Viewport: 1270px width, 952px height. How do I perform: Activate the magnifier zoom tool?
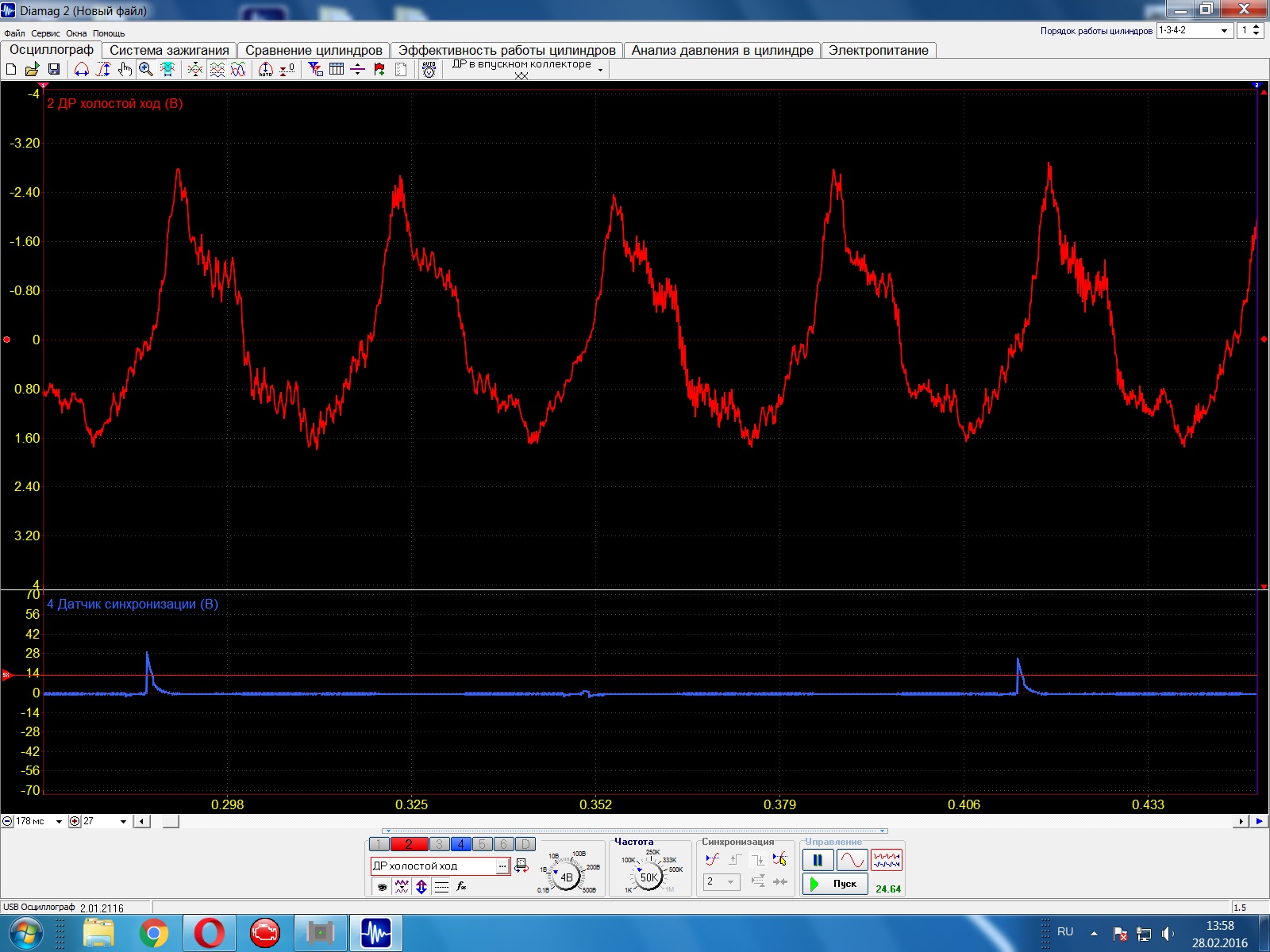point(146,70)
